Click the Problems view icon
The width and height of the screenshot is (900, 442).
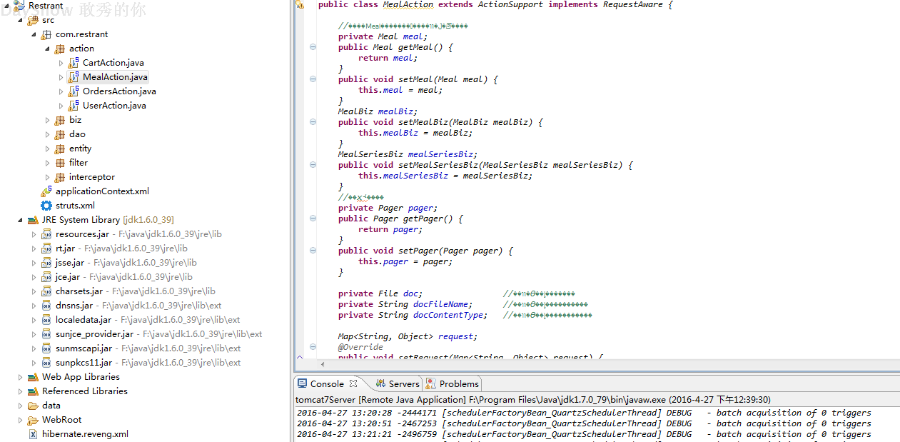430,383
